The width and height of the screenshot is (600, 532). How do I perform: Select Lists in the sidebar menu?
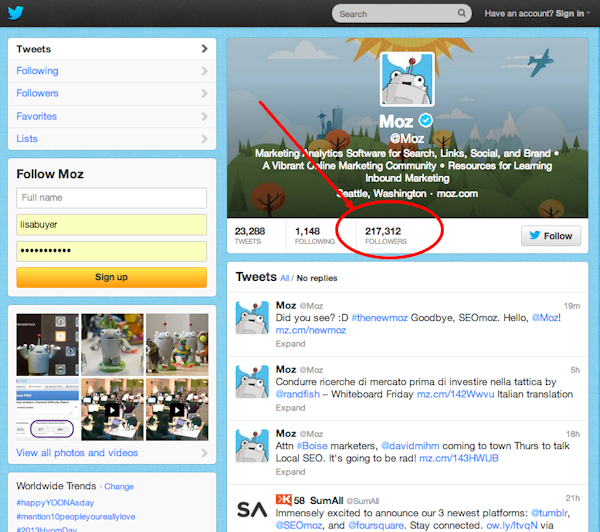point(112,139)
